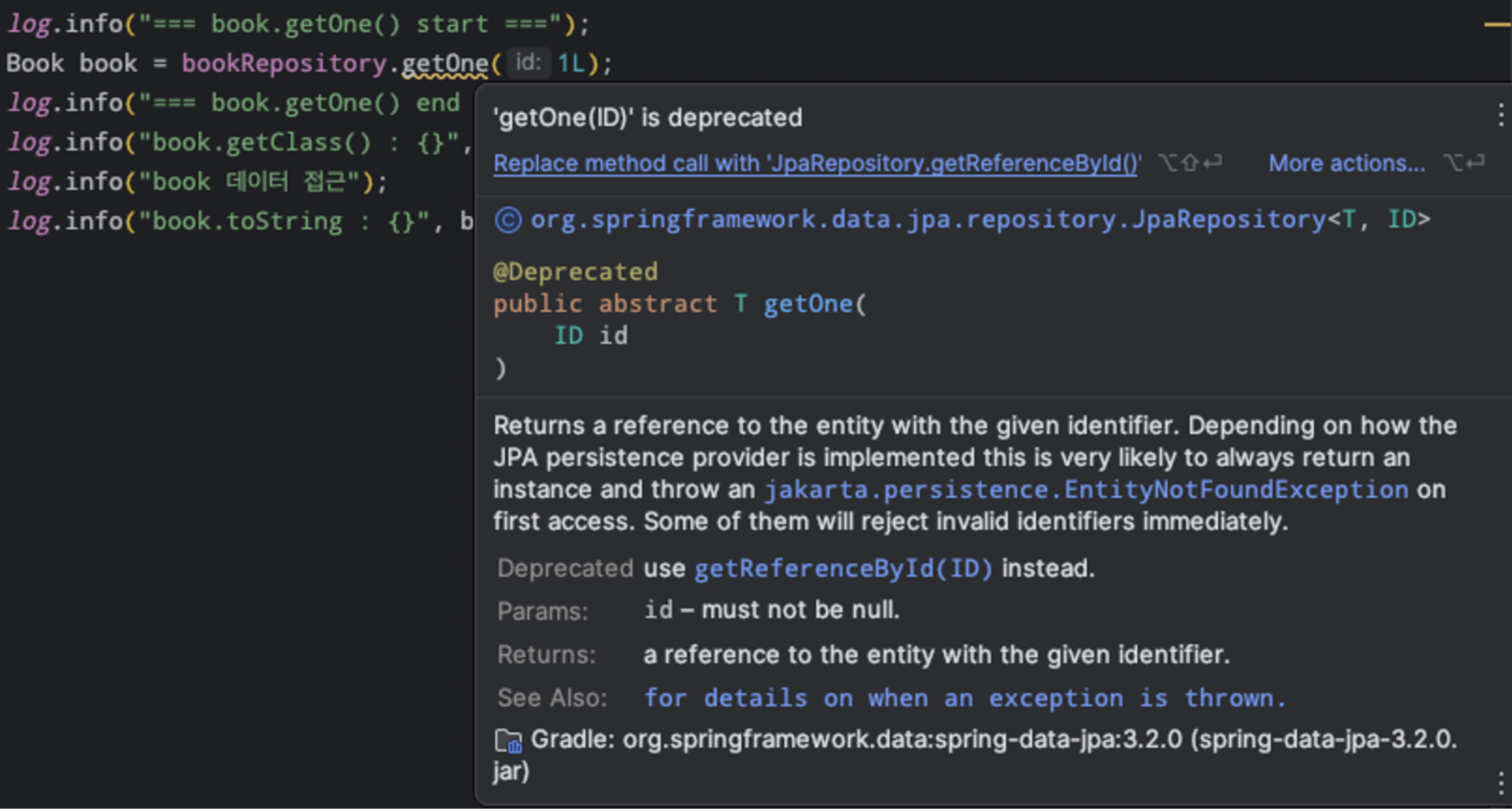Image resolution: width=1512 pixels, height=812 pixels.
Task: Open More actions... link
Action: pyautogui.click(x=1346, y=163)
